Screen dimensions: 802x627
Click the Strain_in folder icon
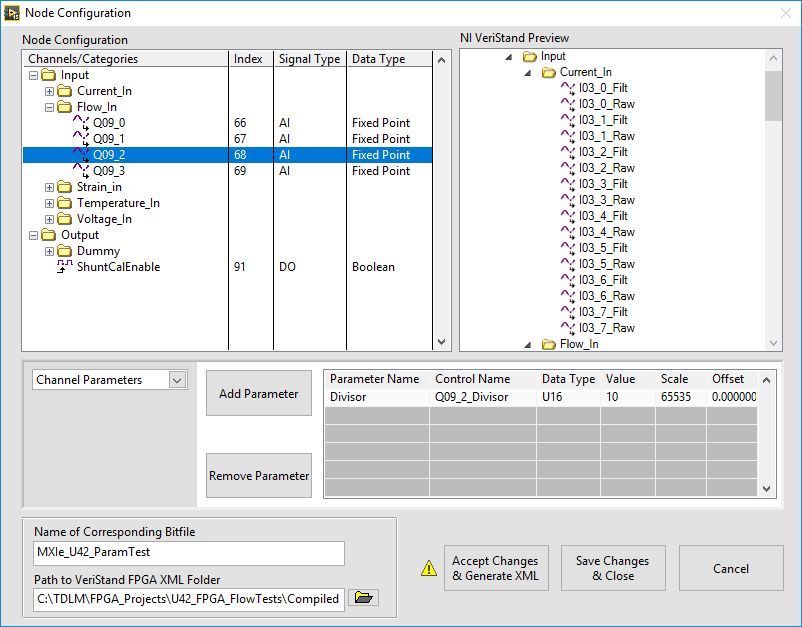point(64,187)
